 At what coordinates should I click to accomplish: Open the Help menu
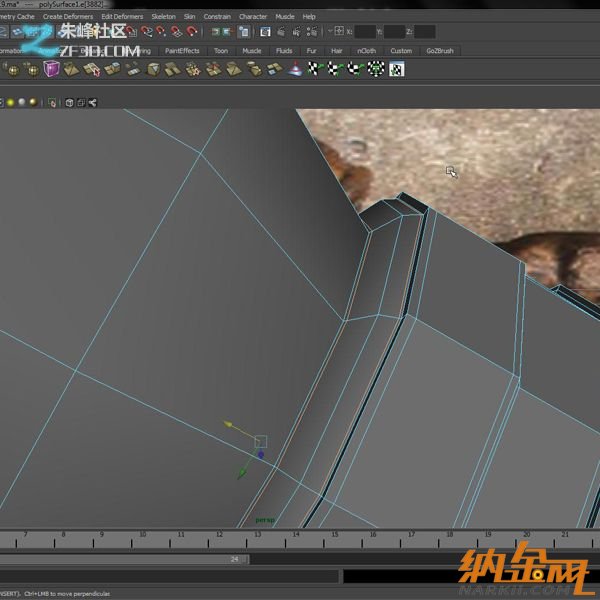click(309, 16)
